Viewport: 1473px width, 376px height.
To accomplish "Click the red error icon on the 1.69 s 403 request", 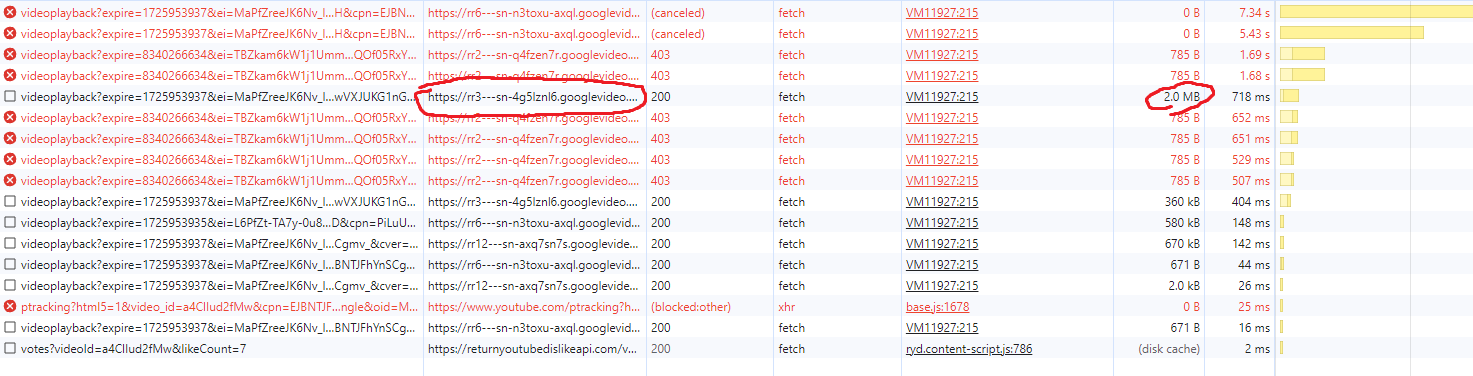I will click(10, 55).
